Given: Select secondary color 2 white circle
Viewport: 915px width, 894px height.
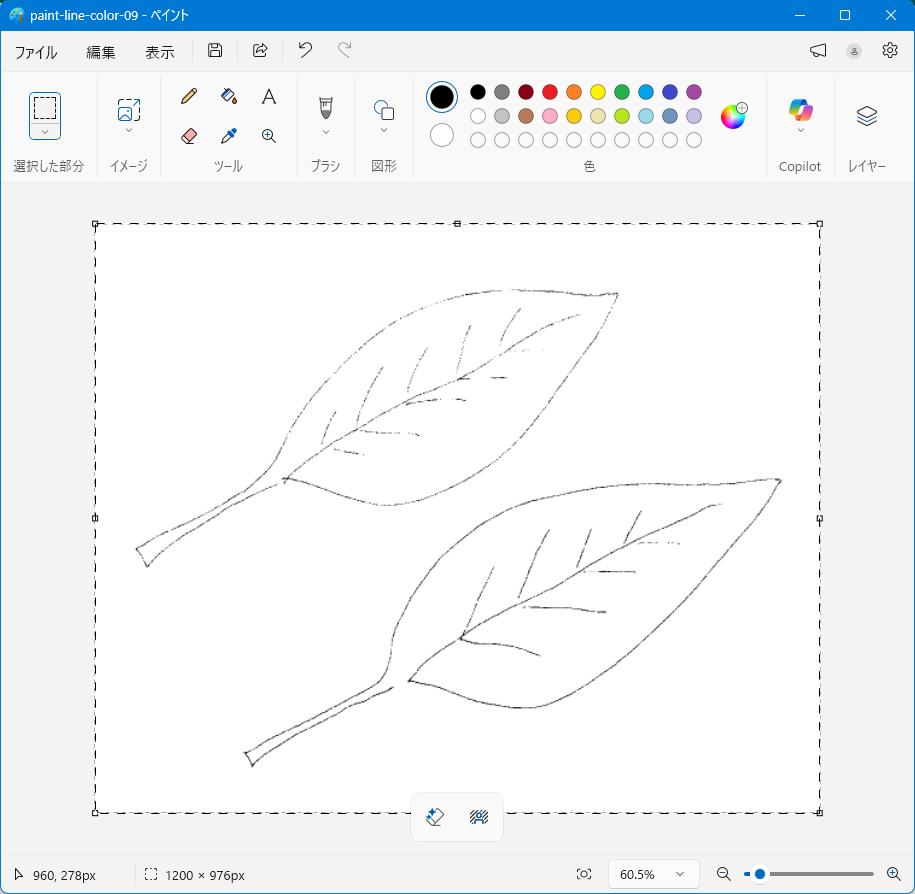Looking at the screenshot, I should (442, 135).
